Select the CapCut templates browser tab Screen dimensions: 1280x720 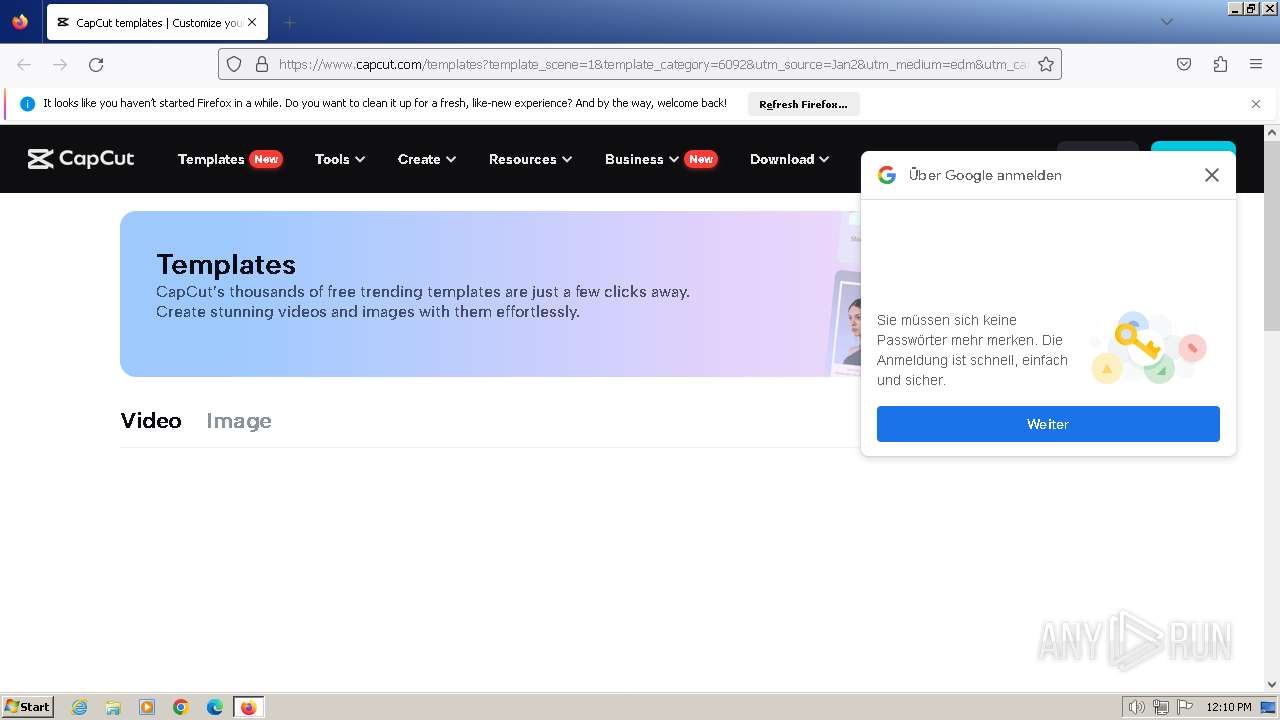pyautogui.click(x=156, y=22)
